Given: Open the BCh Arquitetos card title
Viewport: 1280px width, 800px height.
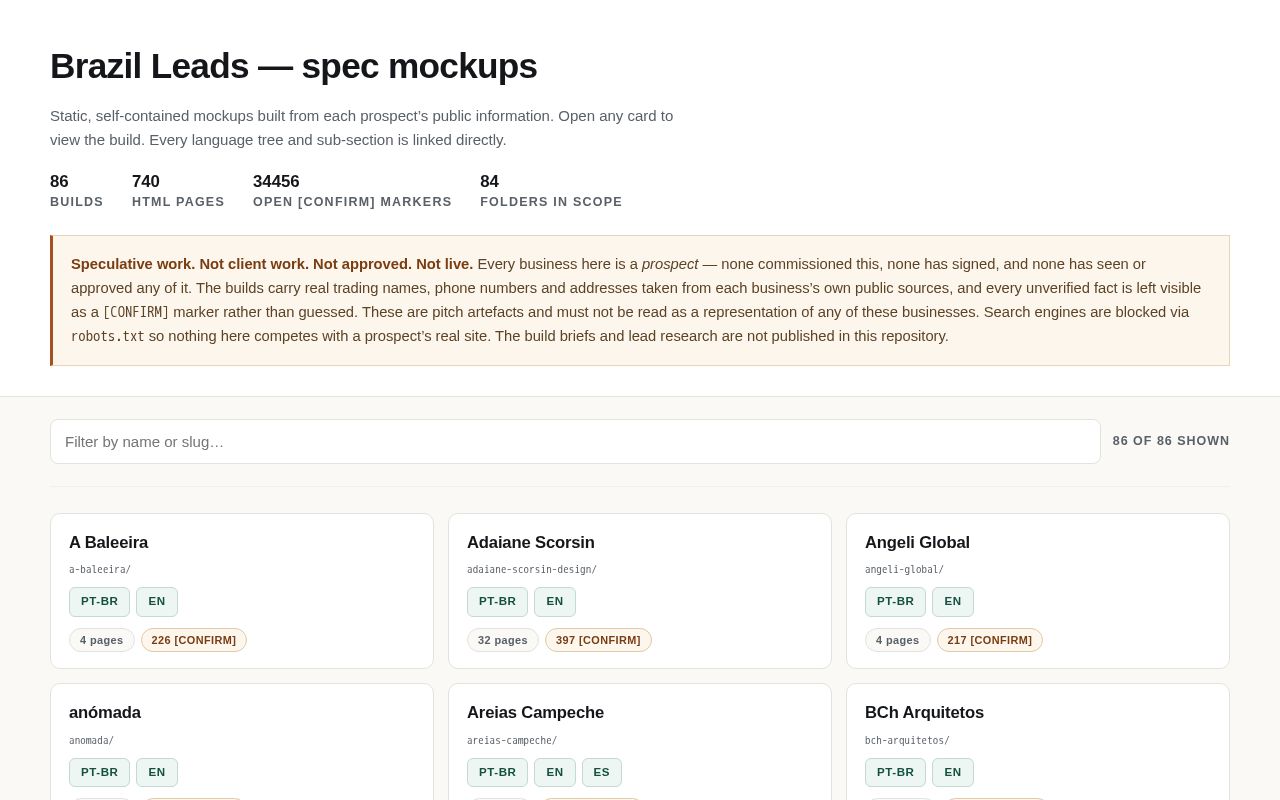Looking at the screenshot, I should tap(924, 712).
